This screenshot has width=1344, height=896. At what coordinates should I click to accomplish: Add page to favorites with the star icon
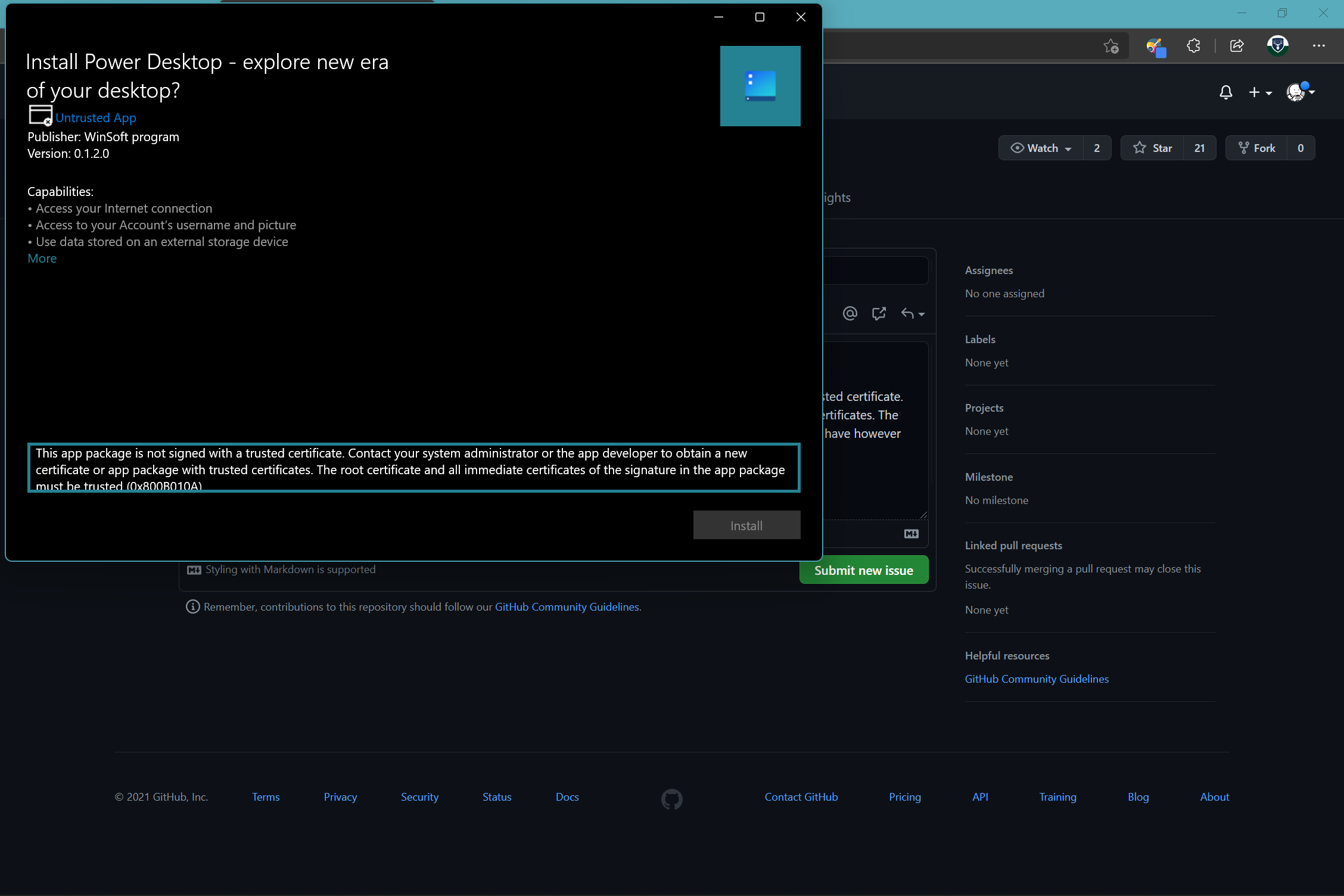(1110, 46)
